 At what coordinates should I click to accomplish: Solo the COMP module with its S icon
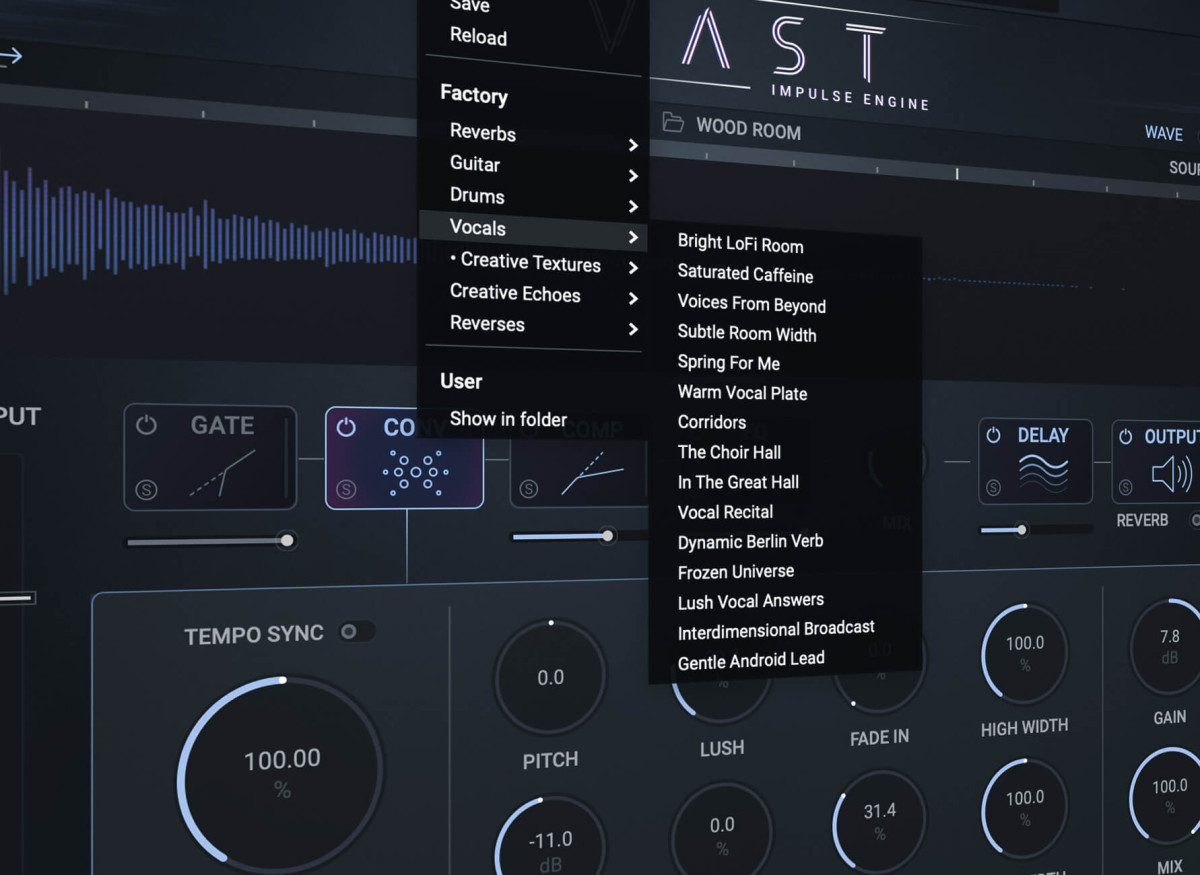click(x=529, y=489)
